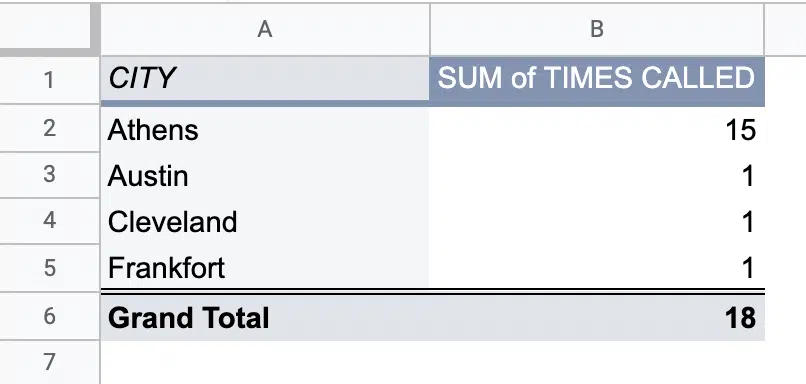Select column A header
Viewport: 806px width, 384px height.
pyautogui.click(x=265, y=29)
